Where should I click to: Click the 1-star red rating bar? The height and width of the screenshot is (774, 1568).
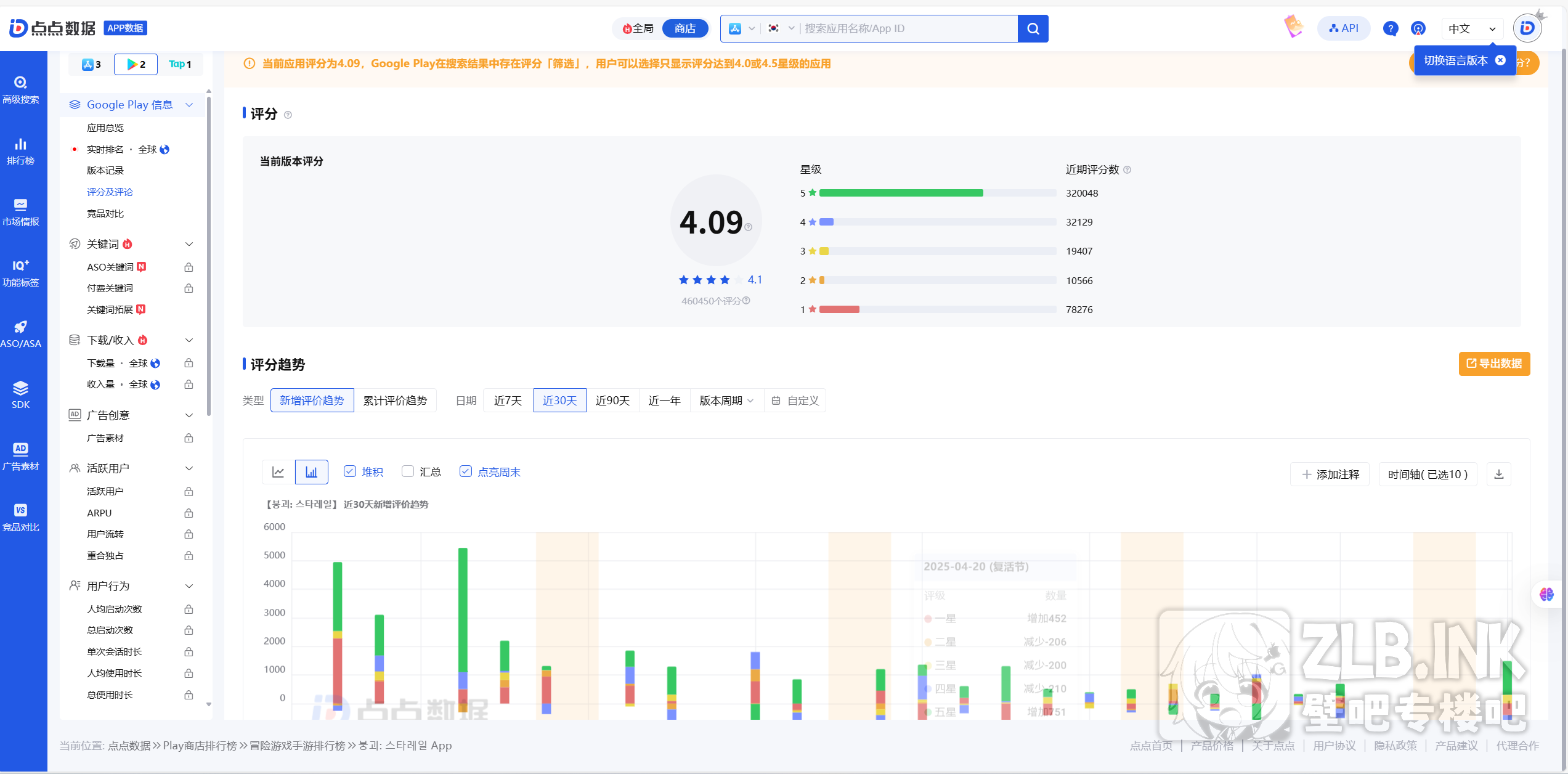coord(839,309)
